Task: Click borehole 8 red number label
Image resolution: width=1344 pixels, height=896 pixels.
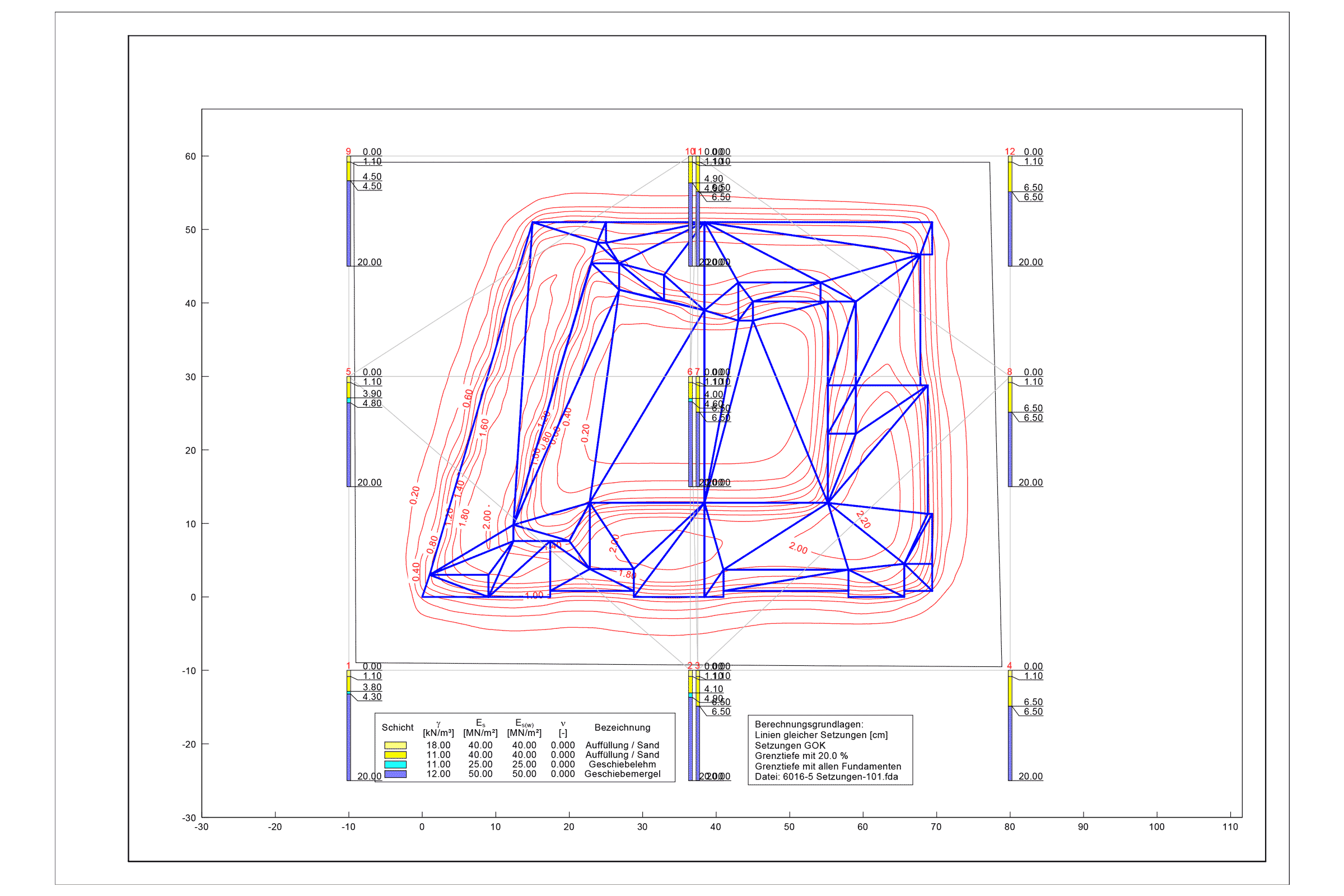Action: click(x=1009, y=372)
